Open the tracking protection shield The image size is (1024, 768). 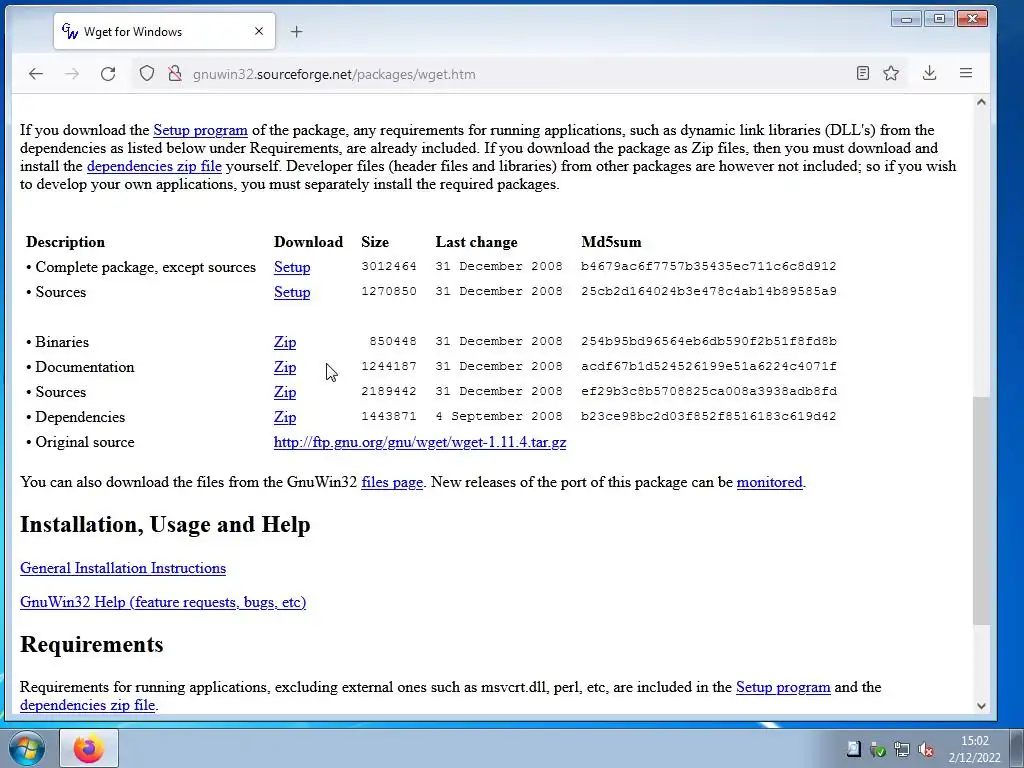[147, 73]
